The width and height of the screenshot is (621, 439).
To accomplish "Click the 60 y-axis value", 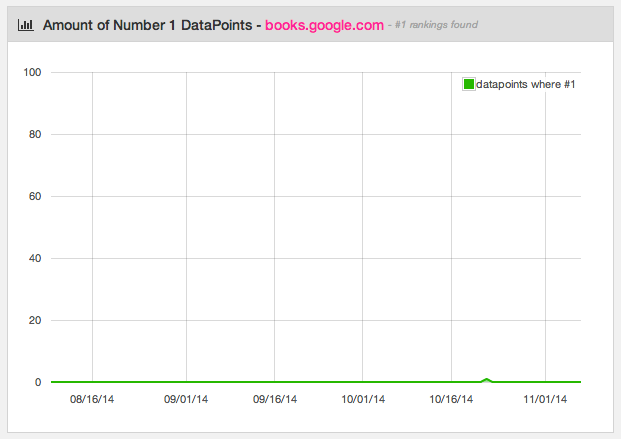I will [35, 196].
